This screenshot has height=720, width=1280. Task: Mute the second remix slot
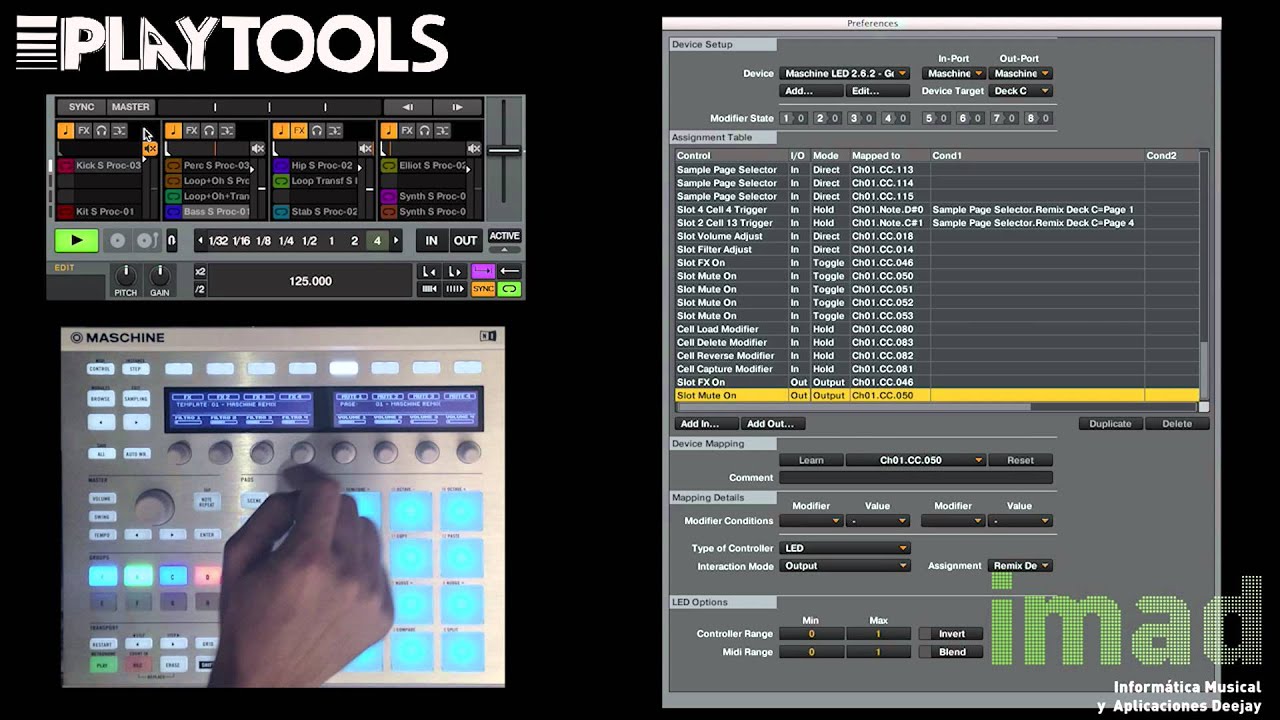(258, 149)
